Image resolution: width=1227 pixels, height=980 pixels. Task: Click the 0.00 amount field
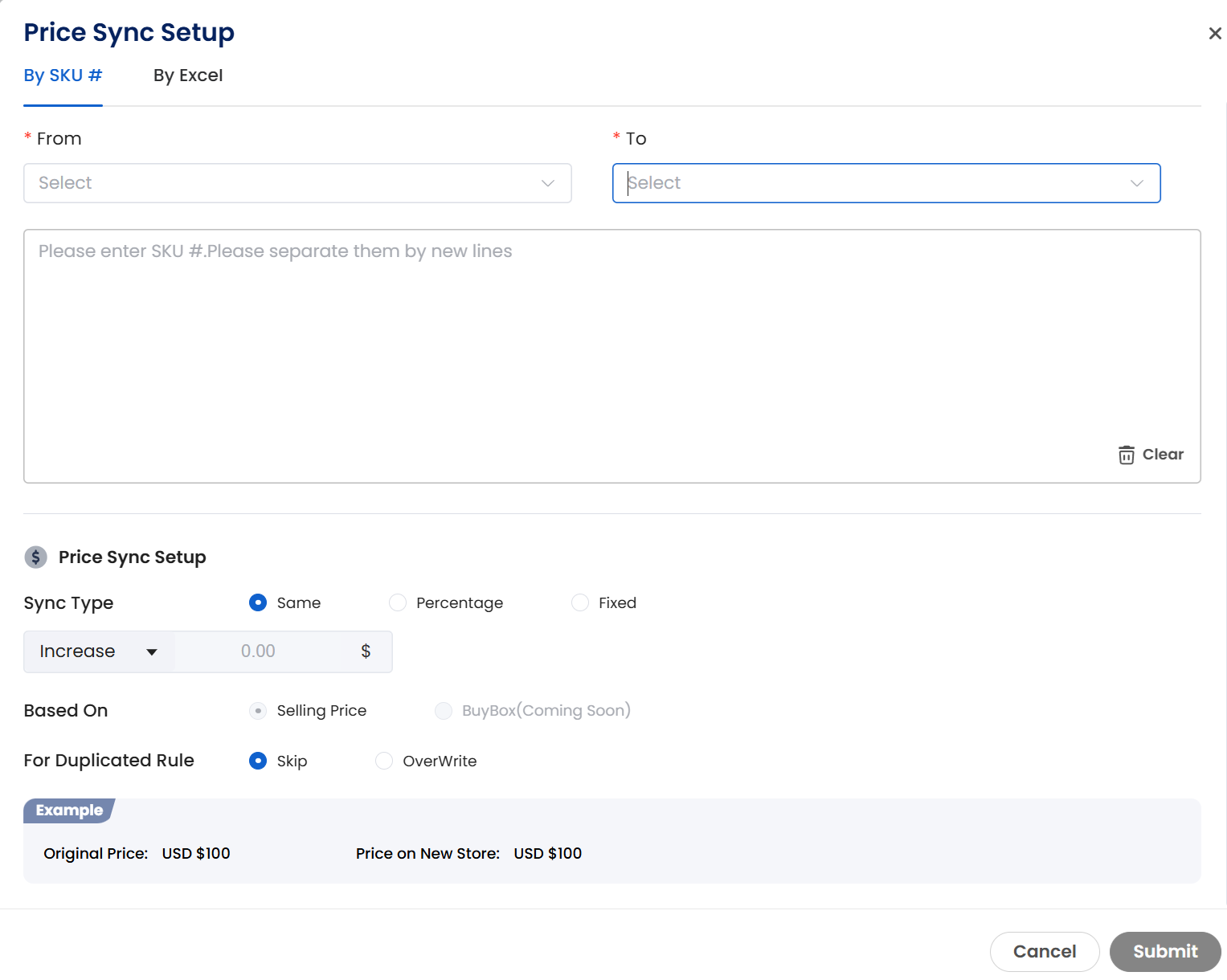(x=258, y=651)
